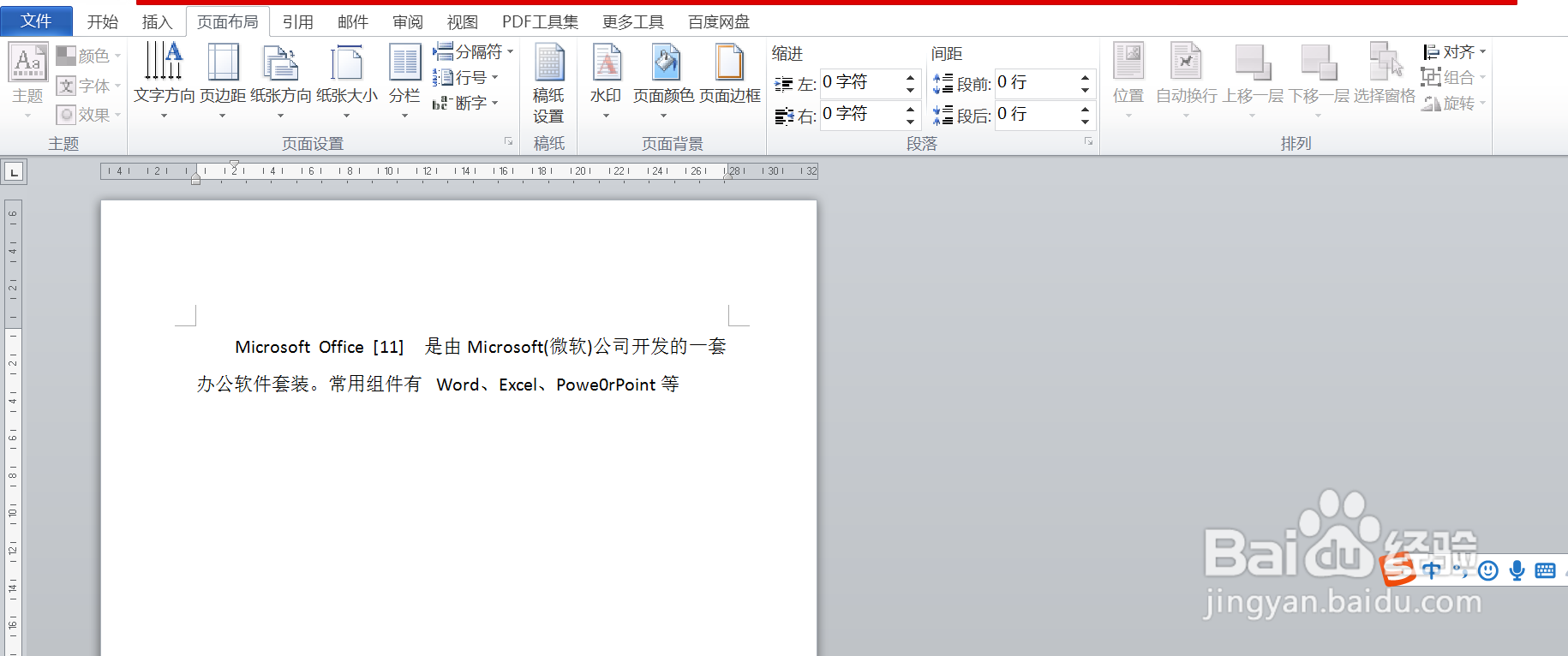Switch to 插入 insert tab

[157, 22]
